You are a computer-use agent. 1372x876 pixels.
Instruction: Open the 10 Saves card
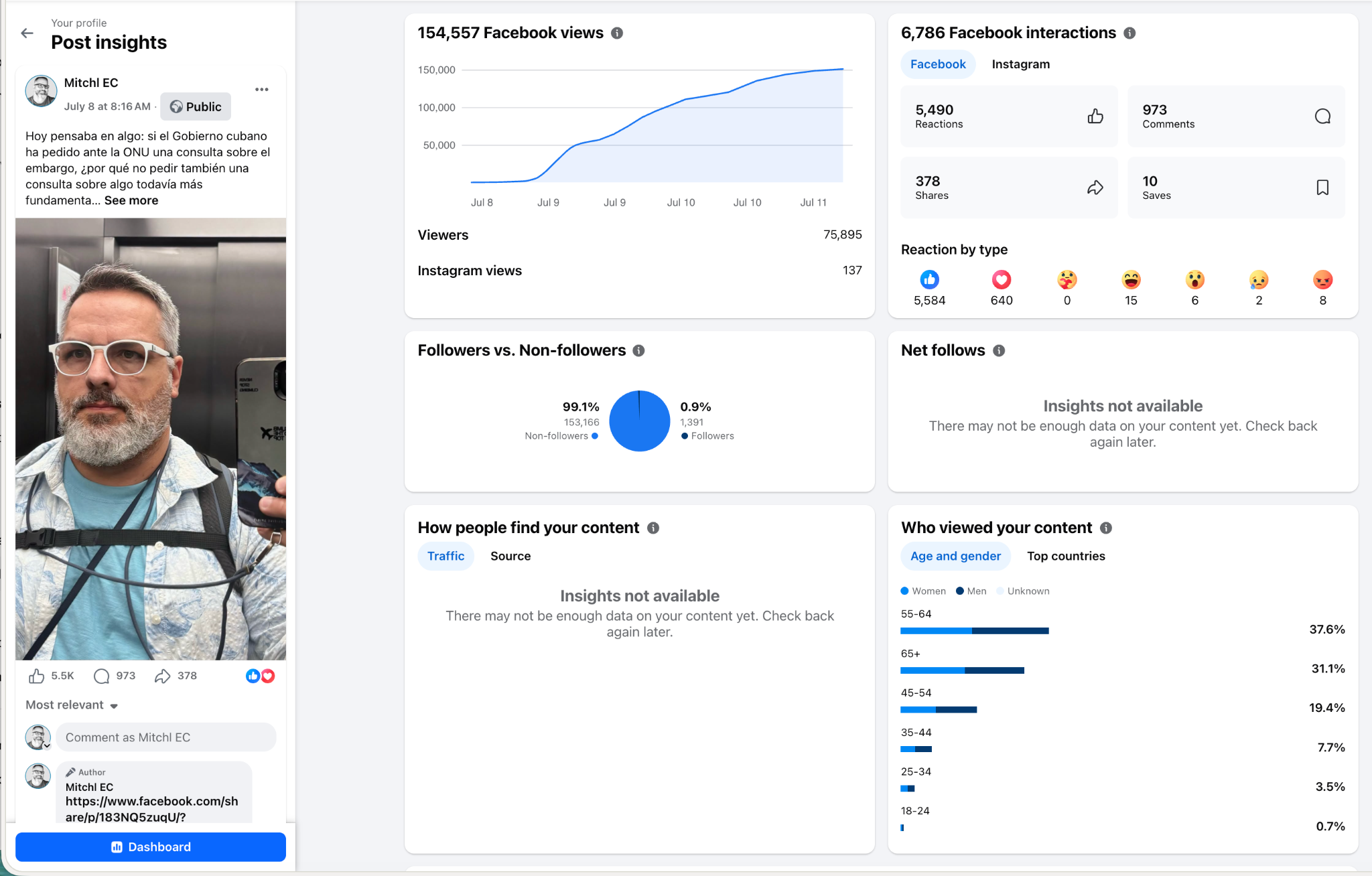1236,188
